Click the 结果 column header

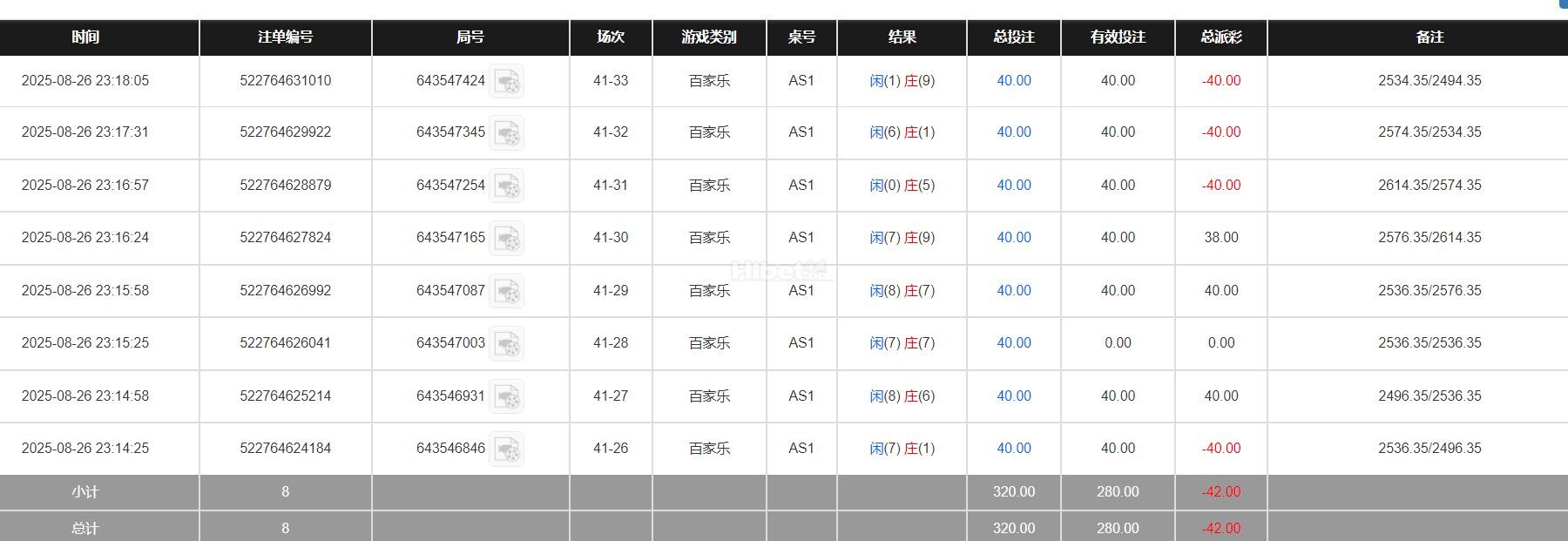(x=902, y=37)
